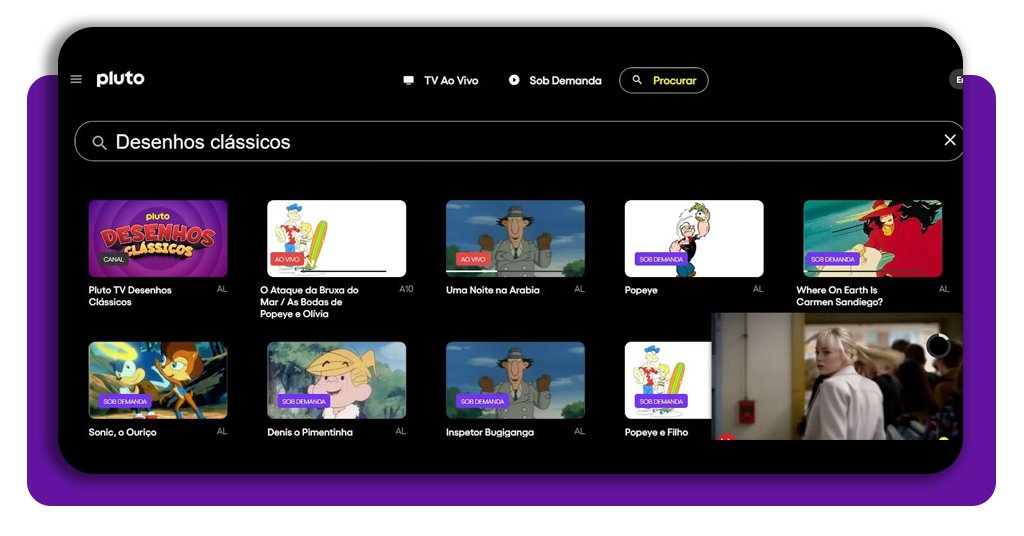The height and width of the screenshot is (536, 1024).
Task: Click the picture-in-picture video player
Action: coord(836,376)
